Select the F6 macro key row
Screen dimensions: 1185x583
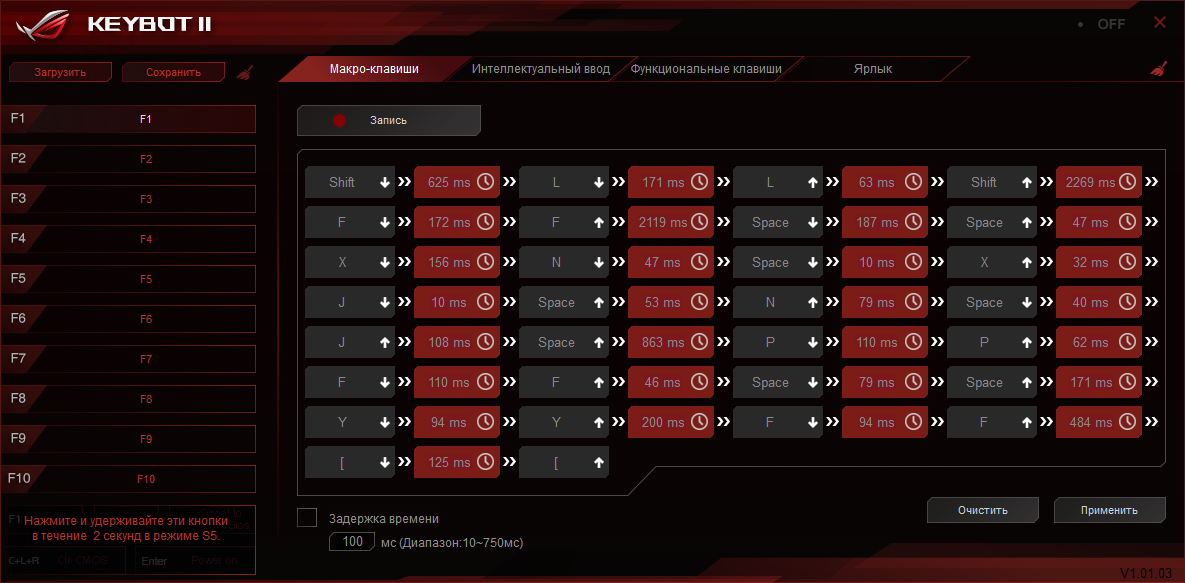click(x=128, y=319)
